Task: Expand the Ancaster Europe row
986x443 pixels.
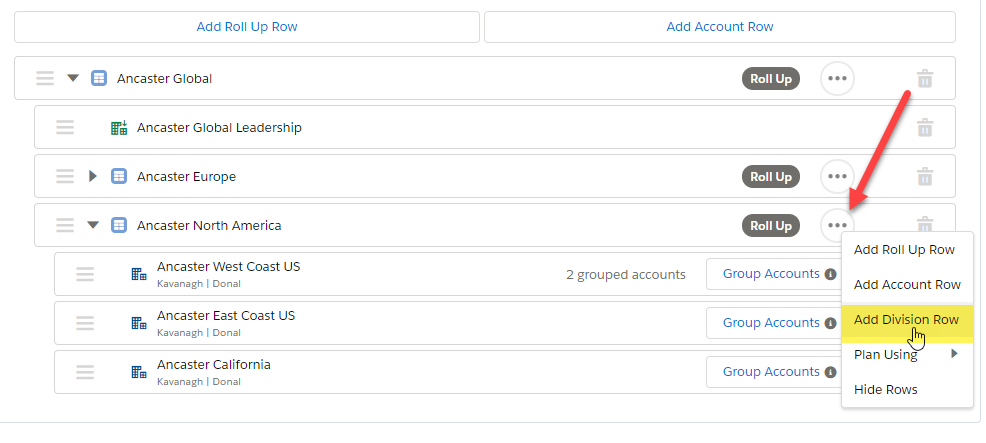Action: [x=93, y=176]
